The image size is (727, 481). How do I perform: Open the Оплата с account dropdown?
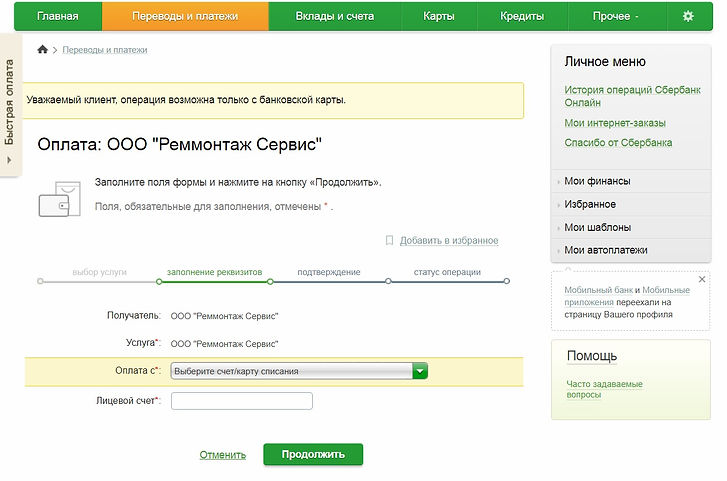point(299,371)
